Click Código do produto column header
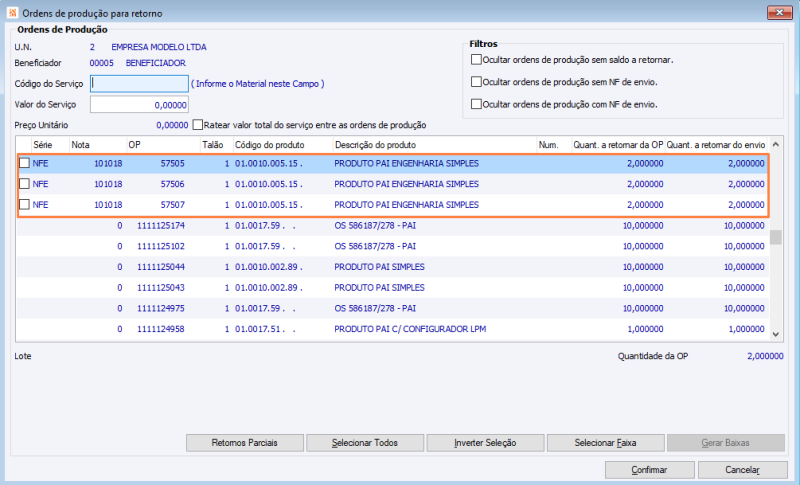The width and height of the screenshot is (800, 485). pyautogui.click(x=283, y=145)
